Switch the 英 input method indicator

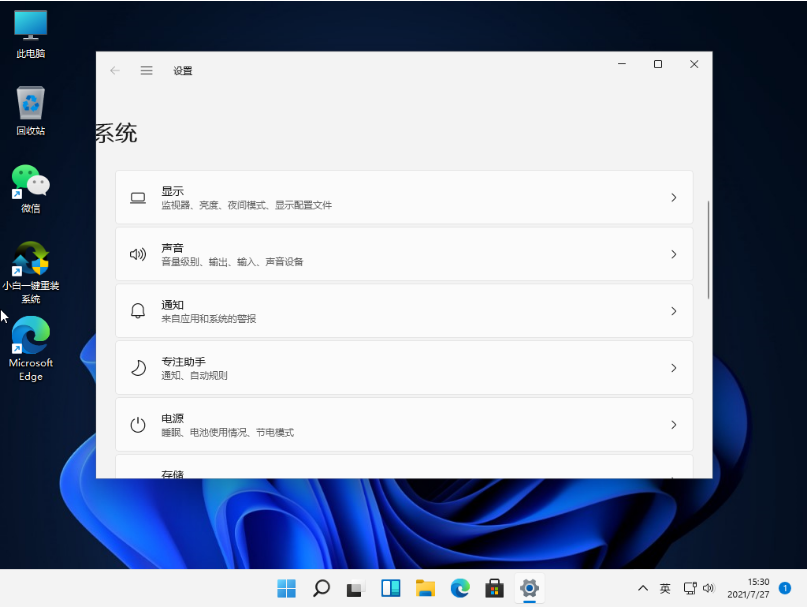pyautogui.click(x=665, y=588)
